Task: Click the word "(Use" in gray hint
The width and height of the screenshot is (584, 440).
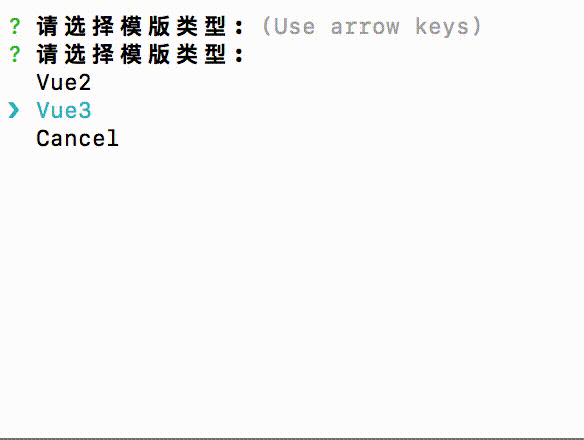Action: tap(289, 26)
